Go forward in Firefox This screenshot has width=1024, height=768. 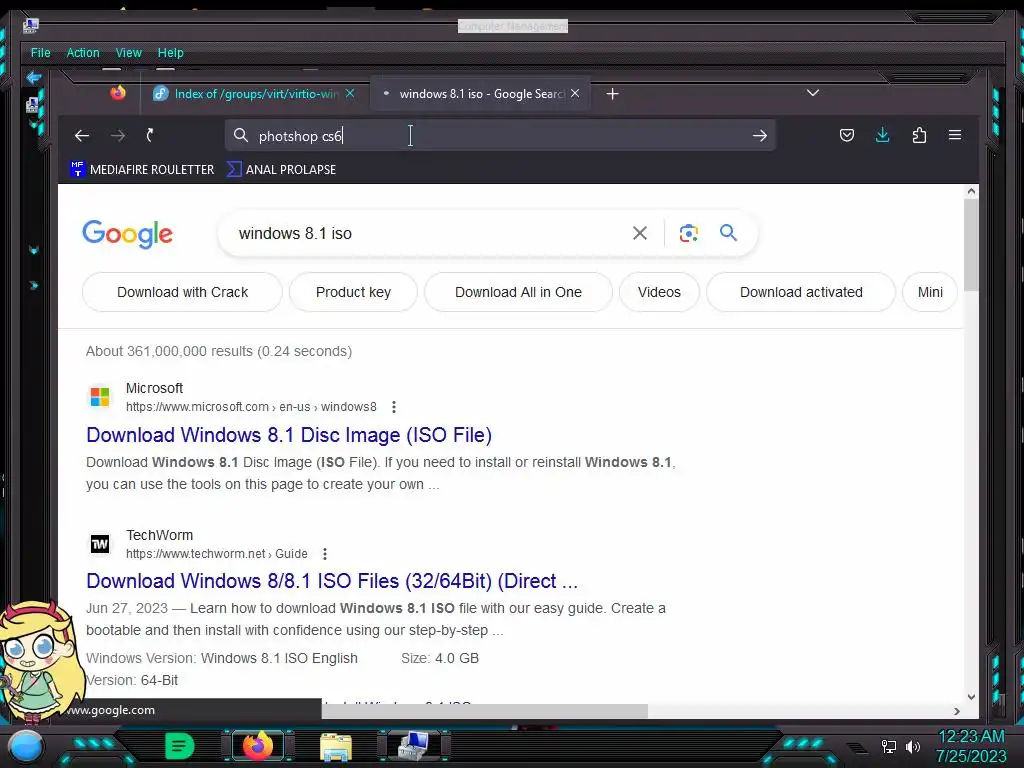118,136
